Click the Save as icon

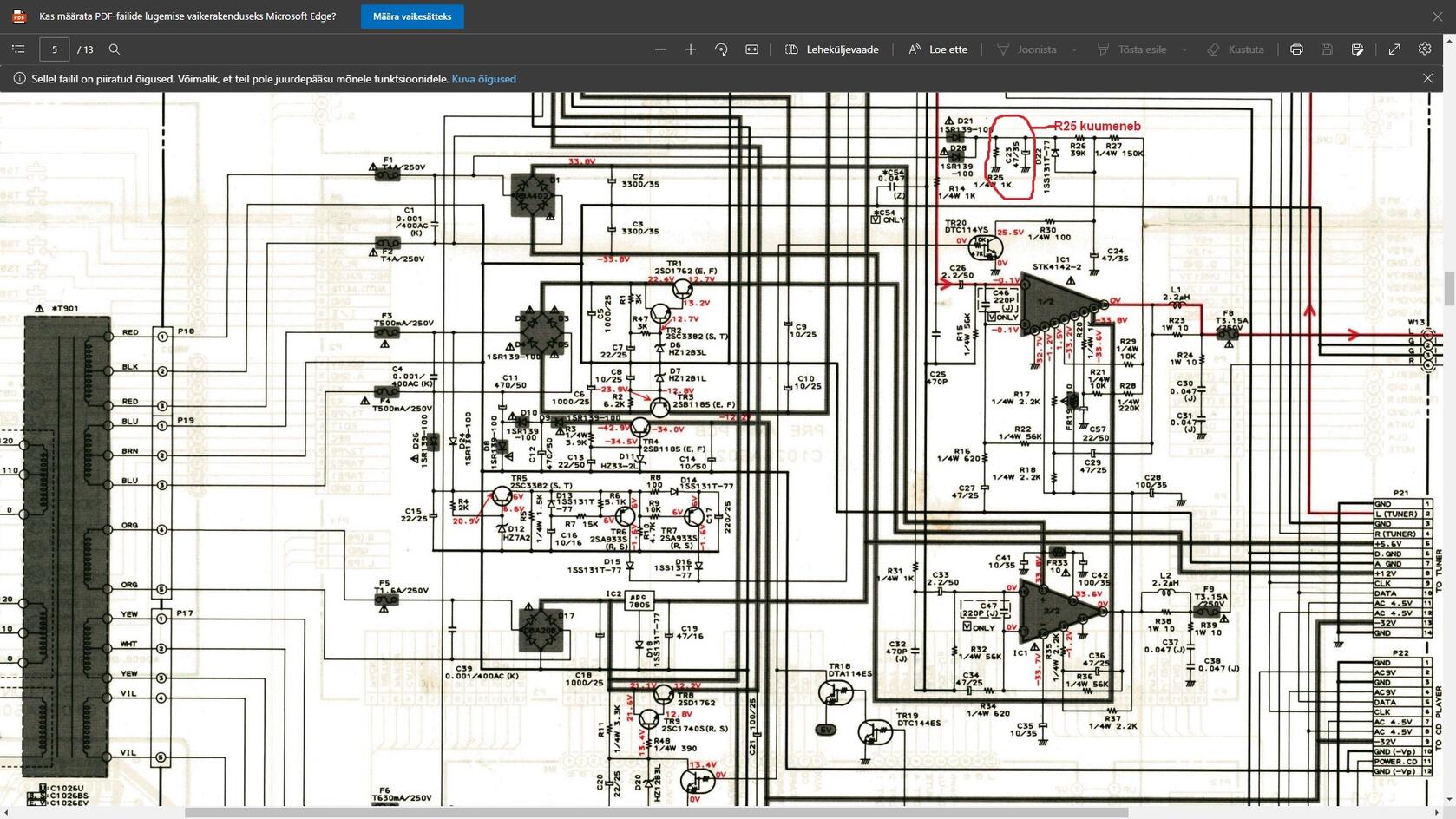pos(1357,49)
